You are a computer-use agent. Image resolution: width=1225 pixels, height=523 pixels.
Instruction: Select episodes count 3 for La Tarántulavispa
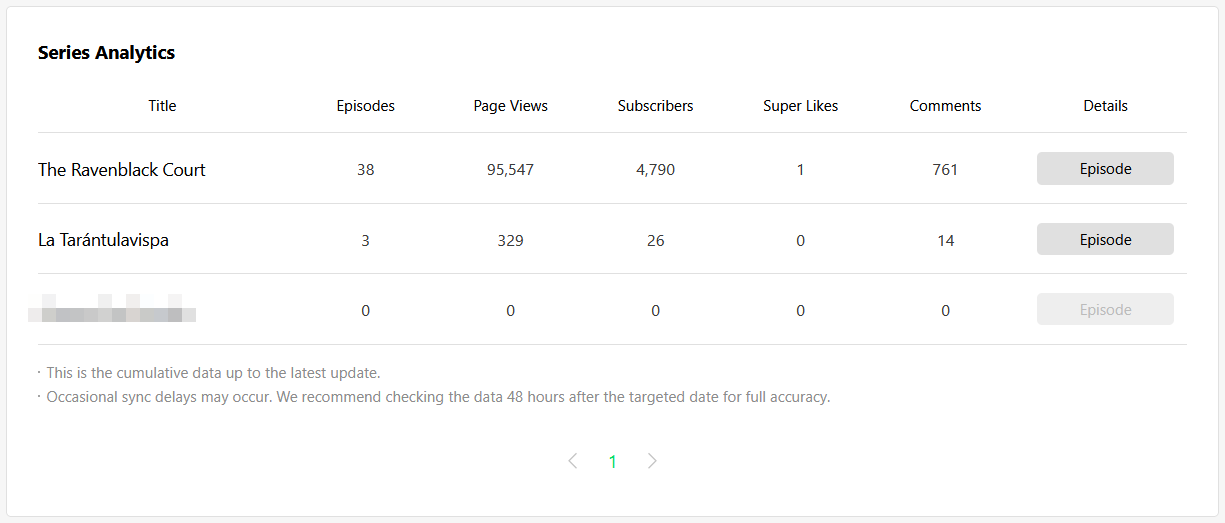(366, 241)
